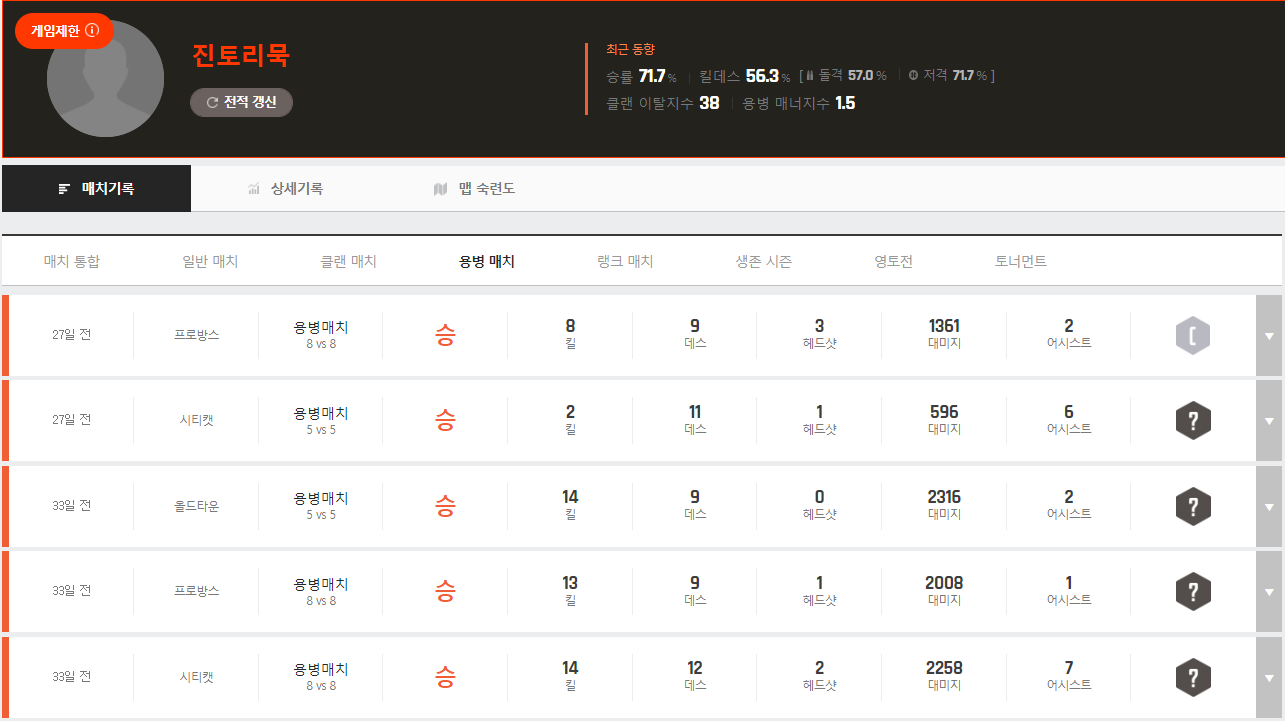1285x721 pixels.
Task: Click the question mark badge in 2258 damage row
Action: click(x=1193, y=677)
